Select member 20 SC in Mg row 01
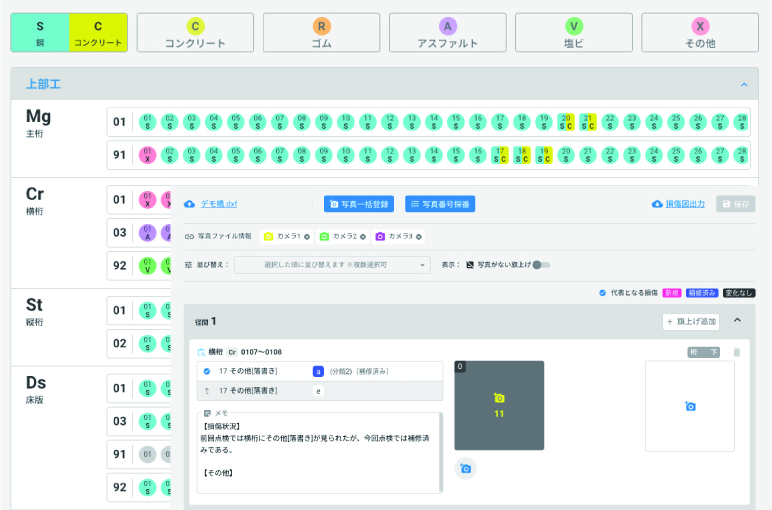This screenshot has width=772, height=510. (566, 122)
